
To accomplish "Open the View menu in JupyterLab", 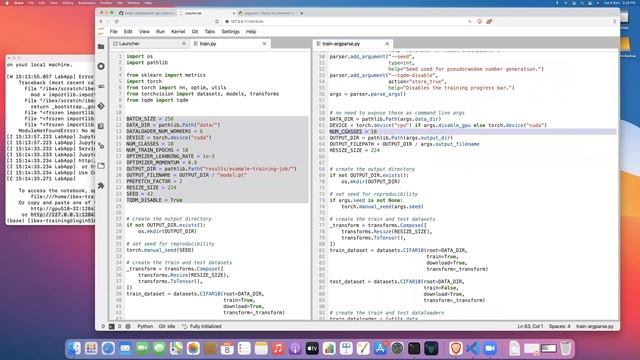I will coord(144,31).
